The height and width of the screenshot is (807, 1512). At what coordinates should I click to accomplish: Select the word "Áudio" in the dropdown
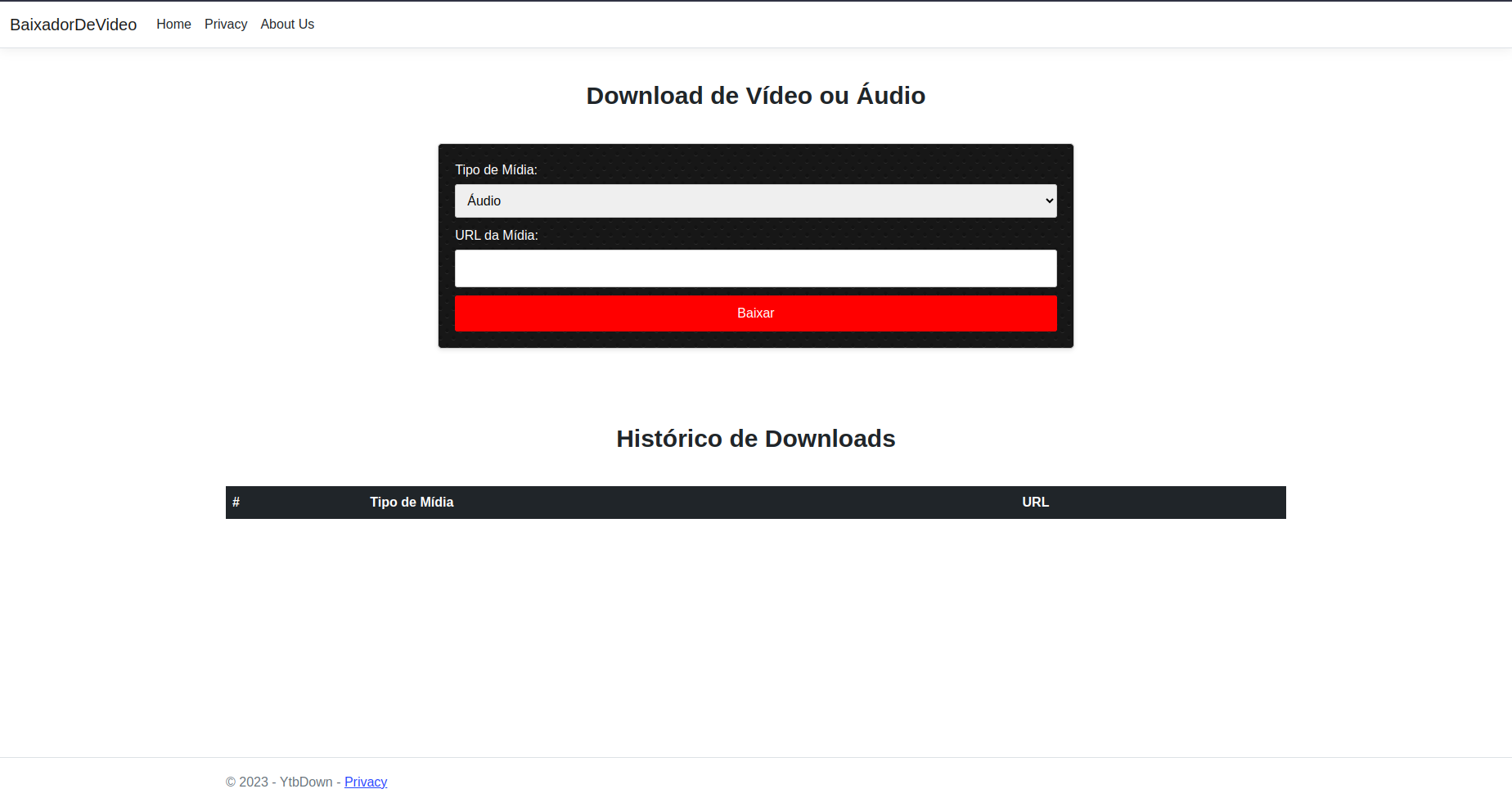click(x=484, y=201)
